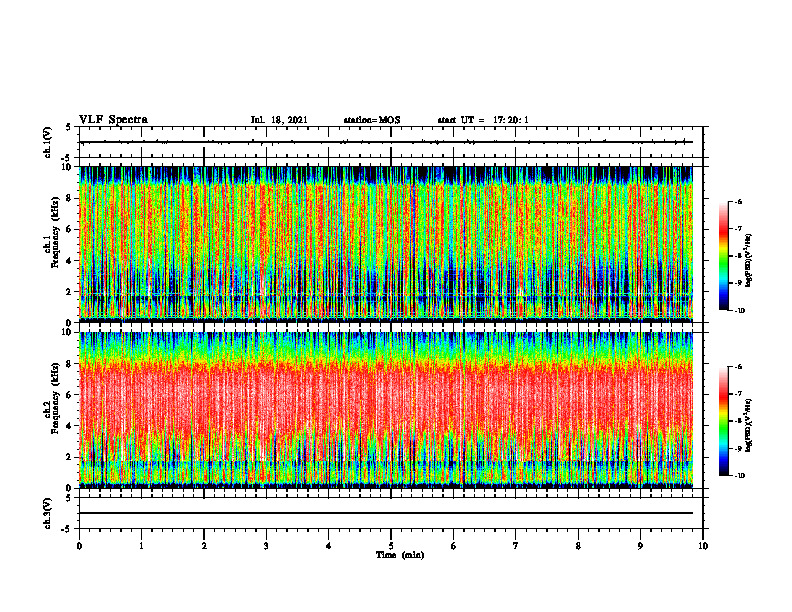Click the ch.2 spectrogram panel
Viewport: 792px width, 612px height.
click(x=386, y=410)
